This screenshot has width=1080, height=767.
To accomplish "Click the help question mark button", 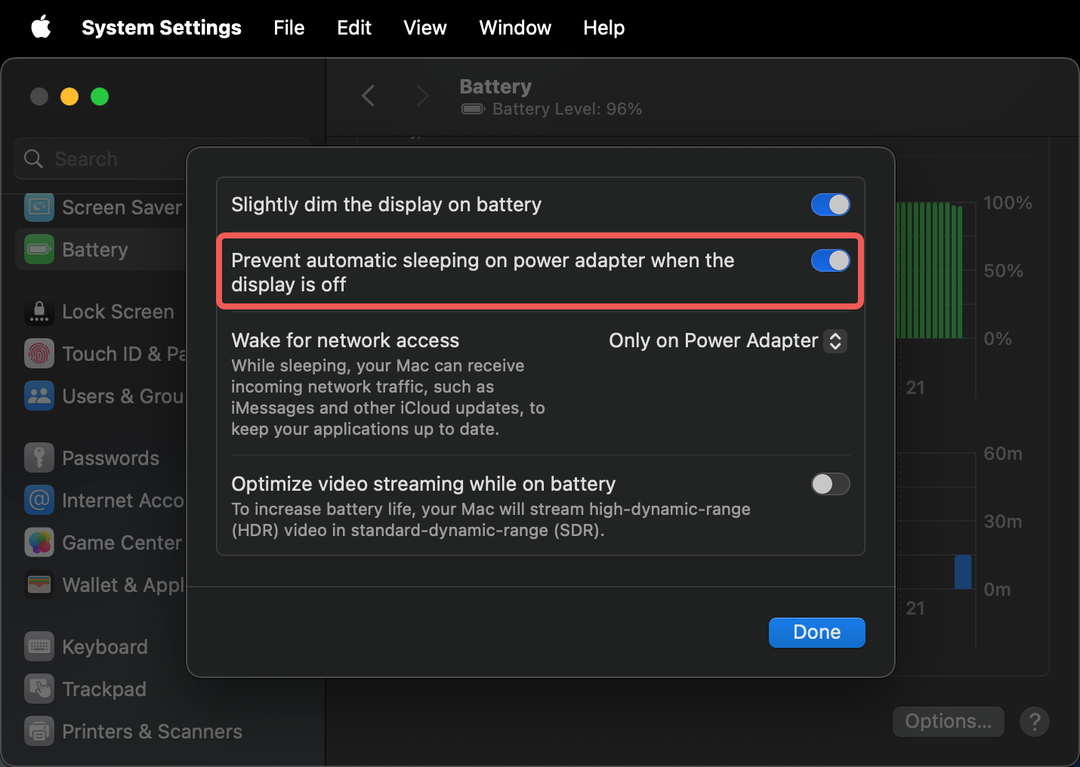I will pyautogui.click(x=1033, y=721).
